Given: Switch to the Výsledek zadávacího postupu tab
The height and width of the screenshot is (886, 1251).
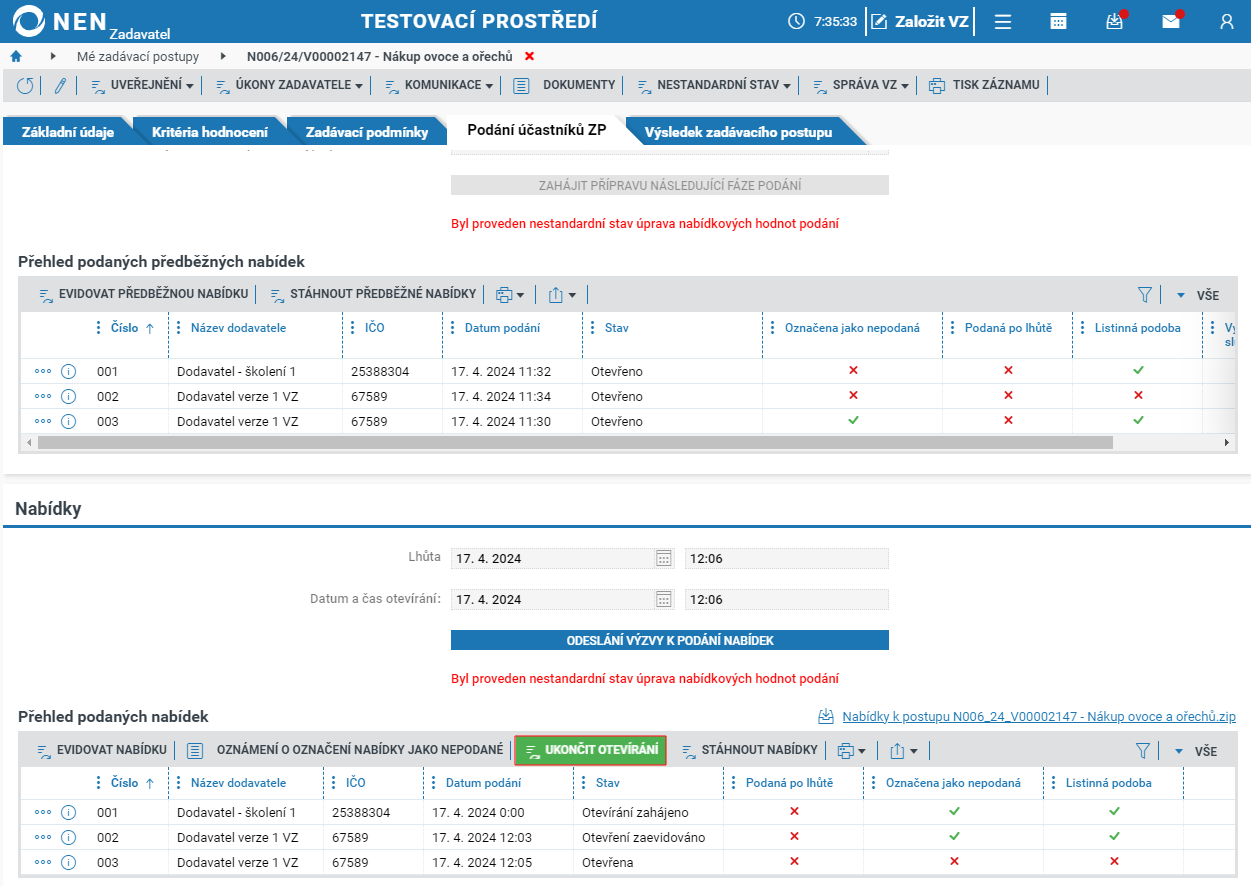Looking at the screenshot, I should point(738,132).
